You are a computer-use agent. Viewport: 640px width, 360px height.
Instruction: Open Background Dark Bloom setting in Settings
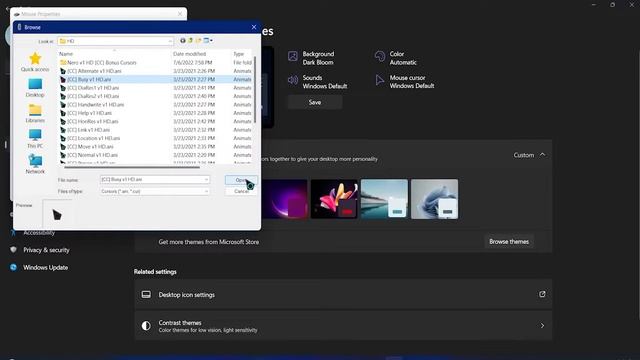(x=312, y=58)
